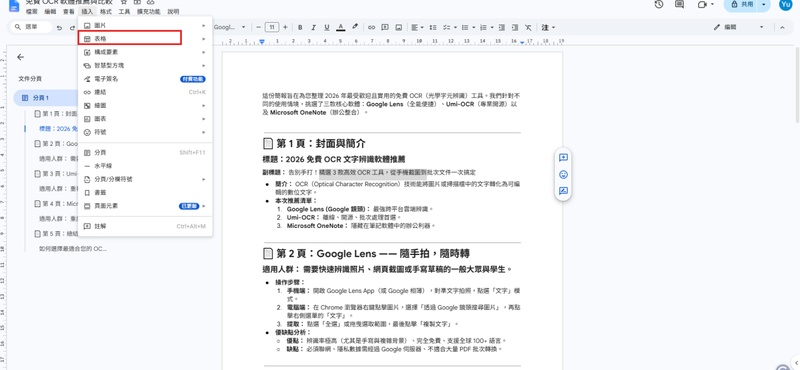This screenshot has height=370, width=800.
Task: Open the bulleted list dropdown
Action: coord(467,27)
